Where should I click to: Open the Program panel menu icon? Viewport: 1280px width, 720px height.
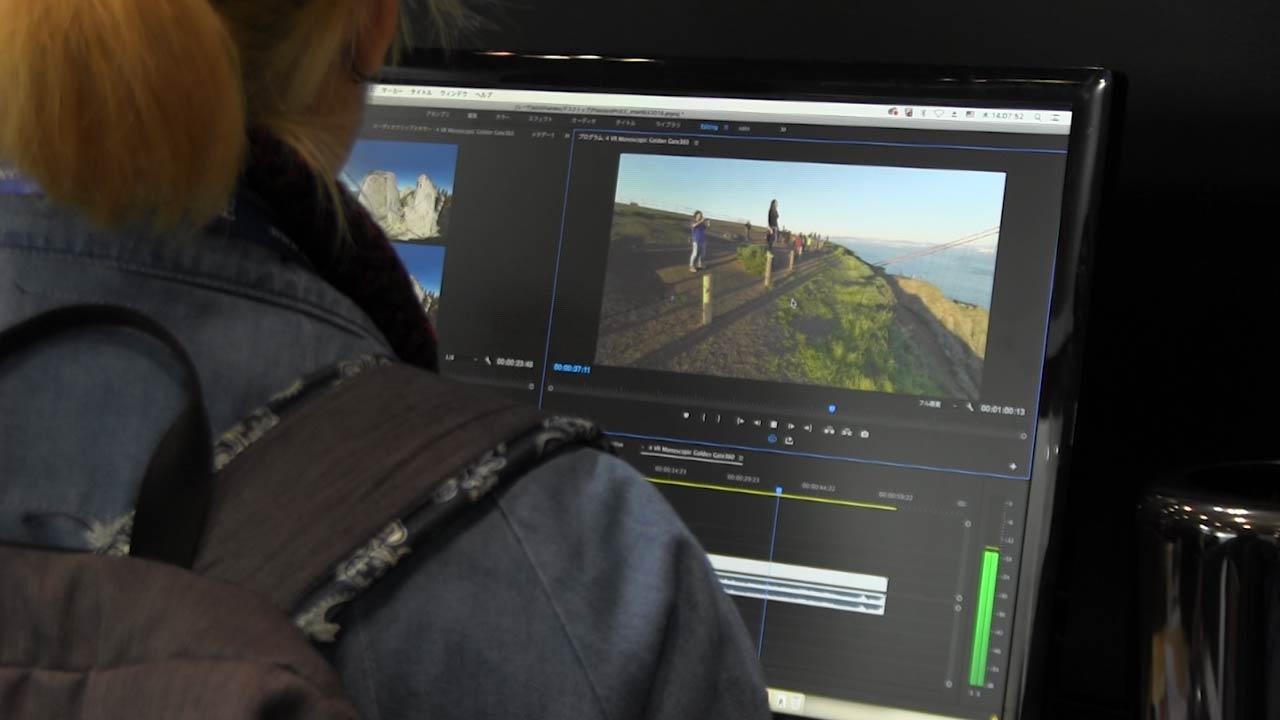pos(696,142)
